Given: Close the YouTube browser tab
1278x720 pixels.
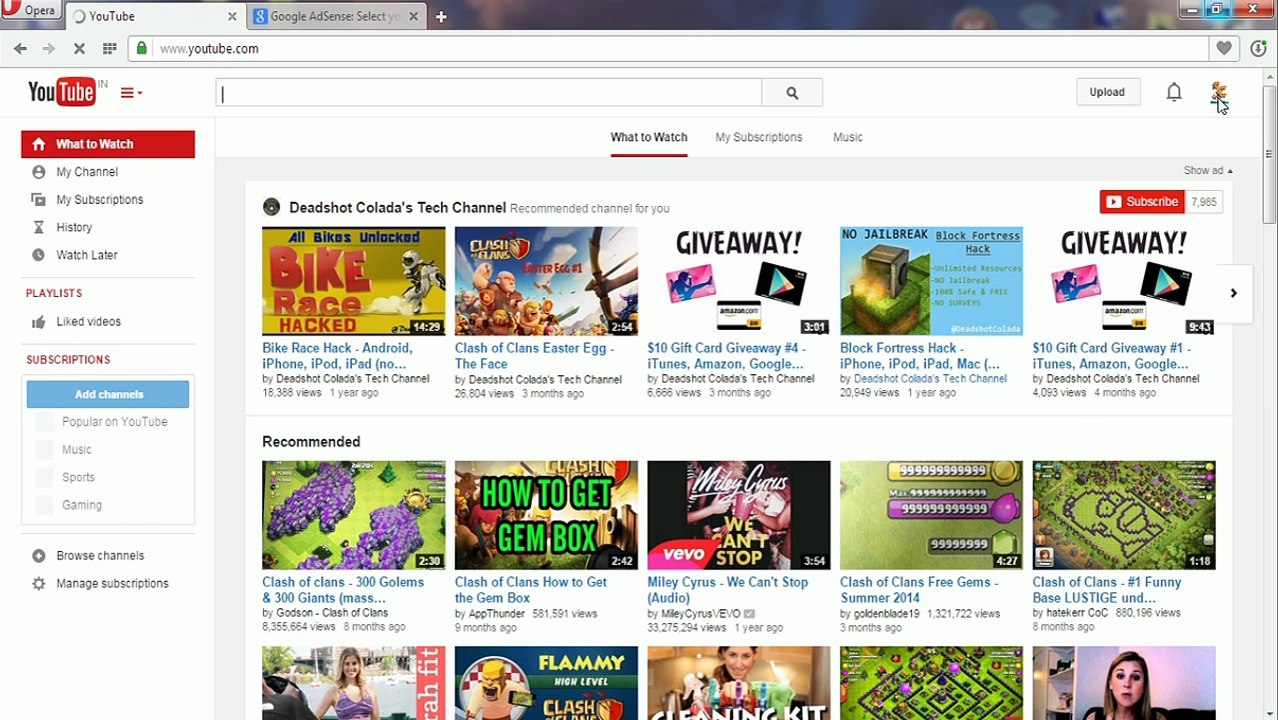Looking at the screenshot, I should tap(232, 16).
